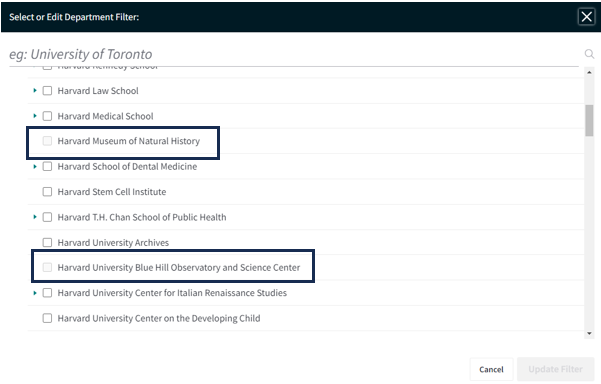Check the Harvard Law School checkbox
Screen dimensions: 601x384
[x=47, y=91]
